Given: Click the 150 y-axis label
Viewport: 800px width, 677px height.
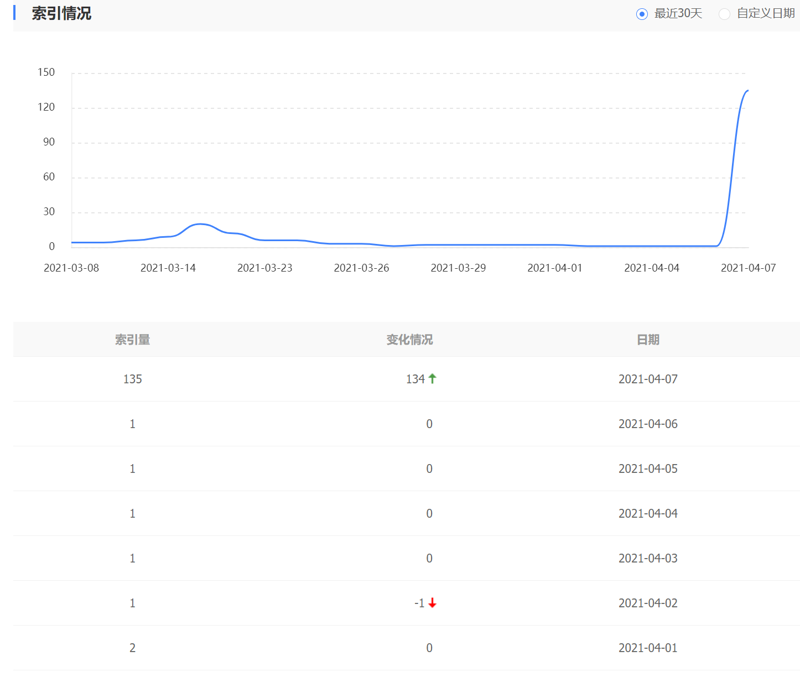Looking at the screenshot, I should (x=46, y=73).
